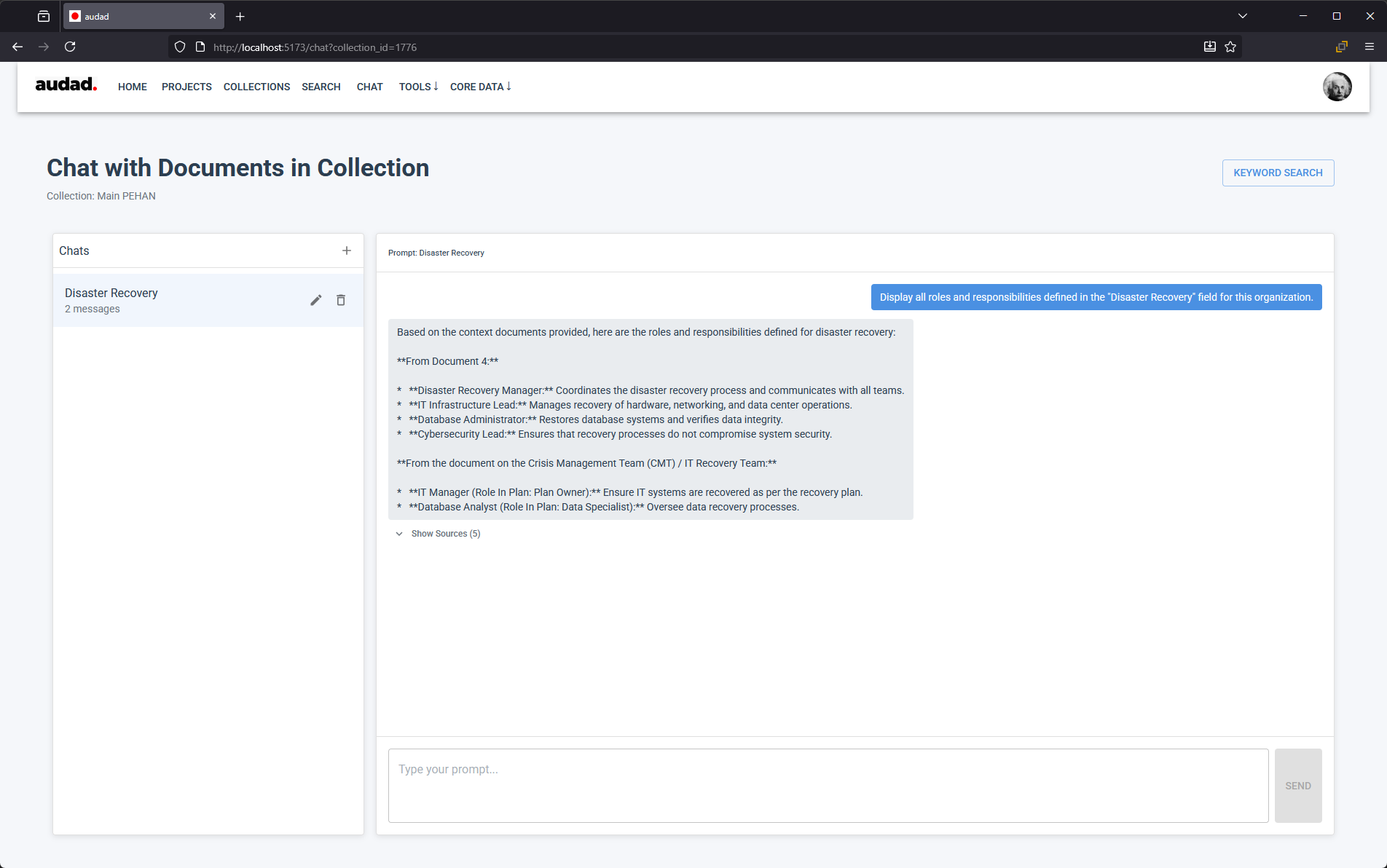Viewport: 1387px width, 868px height.
Task: Open the user profile avatar
Action: pos(1337,87)
